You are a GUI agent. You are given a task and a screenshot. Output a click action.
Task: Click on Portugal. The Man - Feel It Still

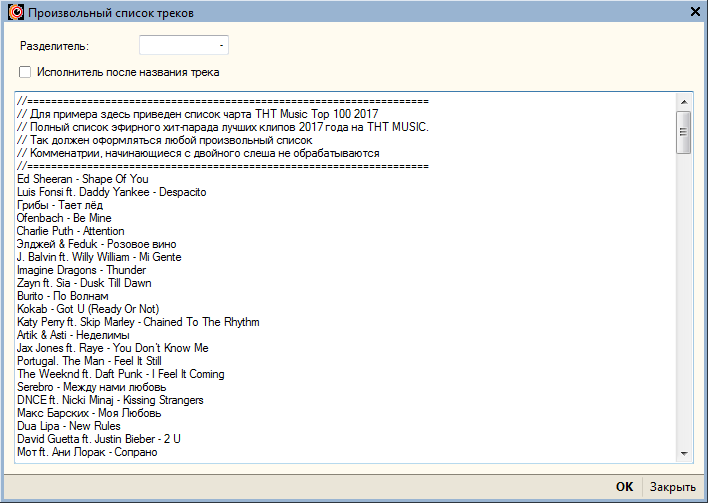(89, 361)
